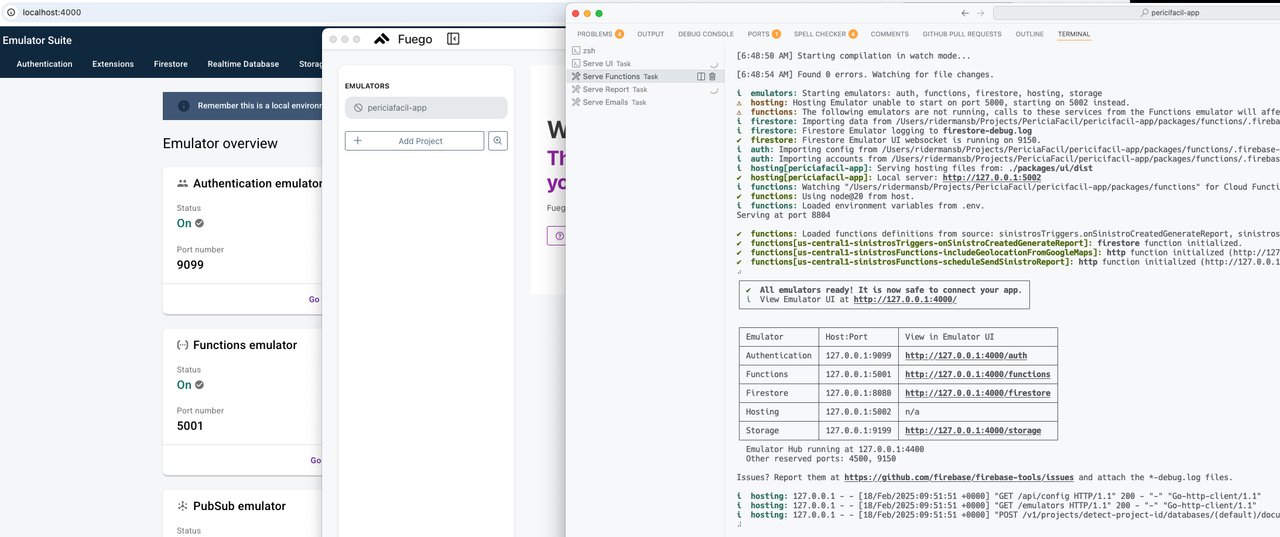Click the Emulator Suite title
Screen dimensions: 1280x537
37,41
